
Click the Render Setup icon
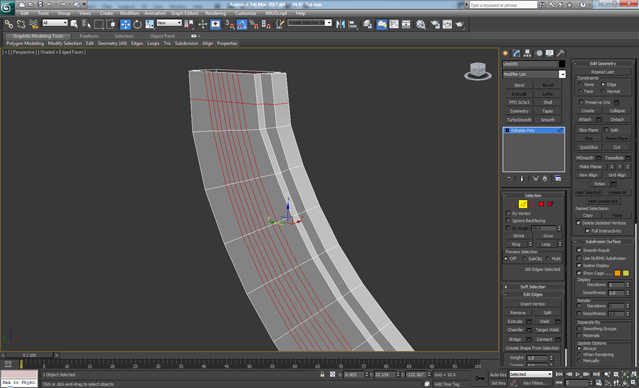tap(435, 24)
